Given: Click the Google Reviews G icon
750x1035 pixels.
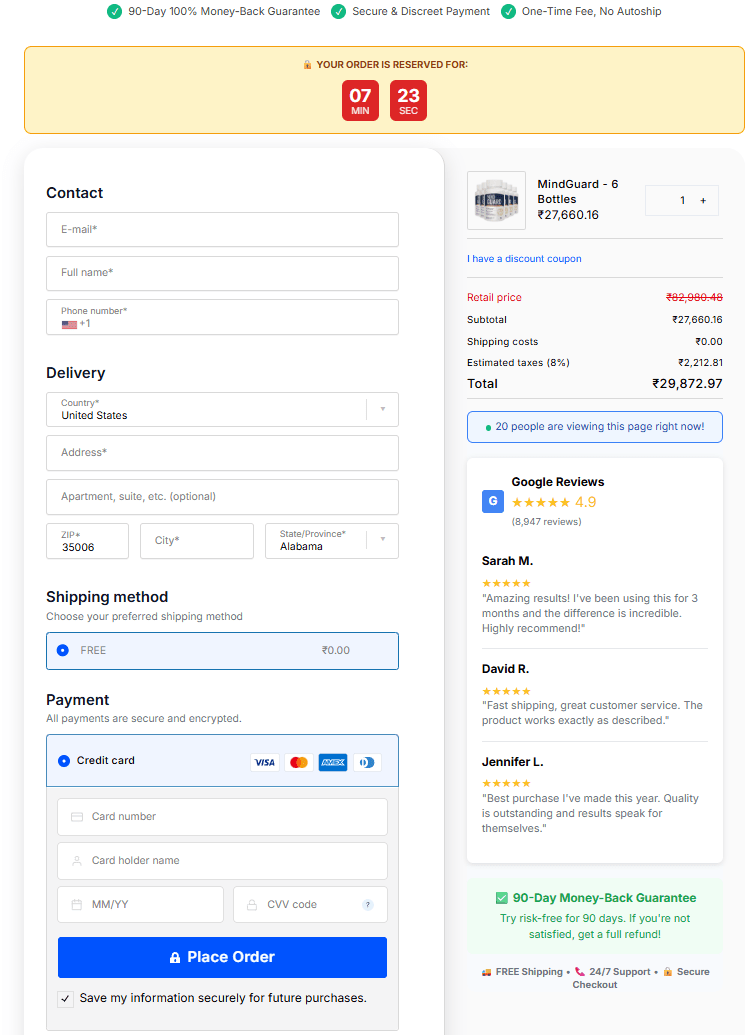Looking at the screenshot, I should click(492, 501).
